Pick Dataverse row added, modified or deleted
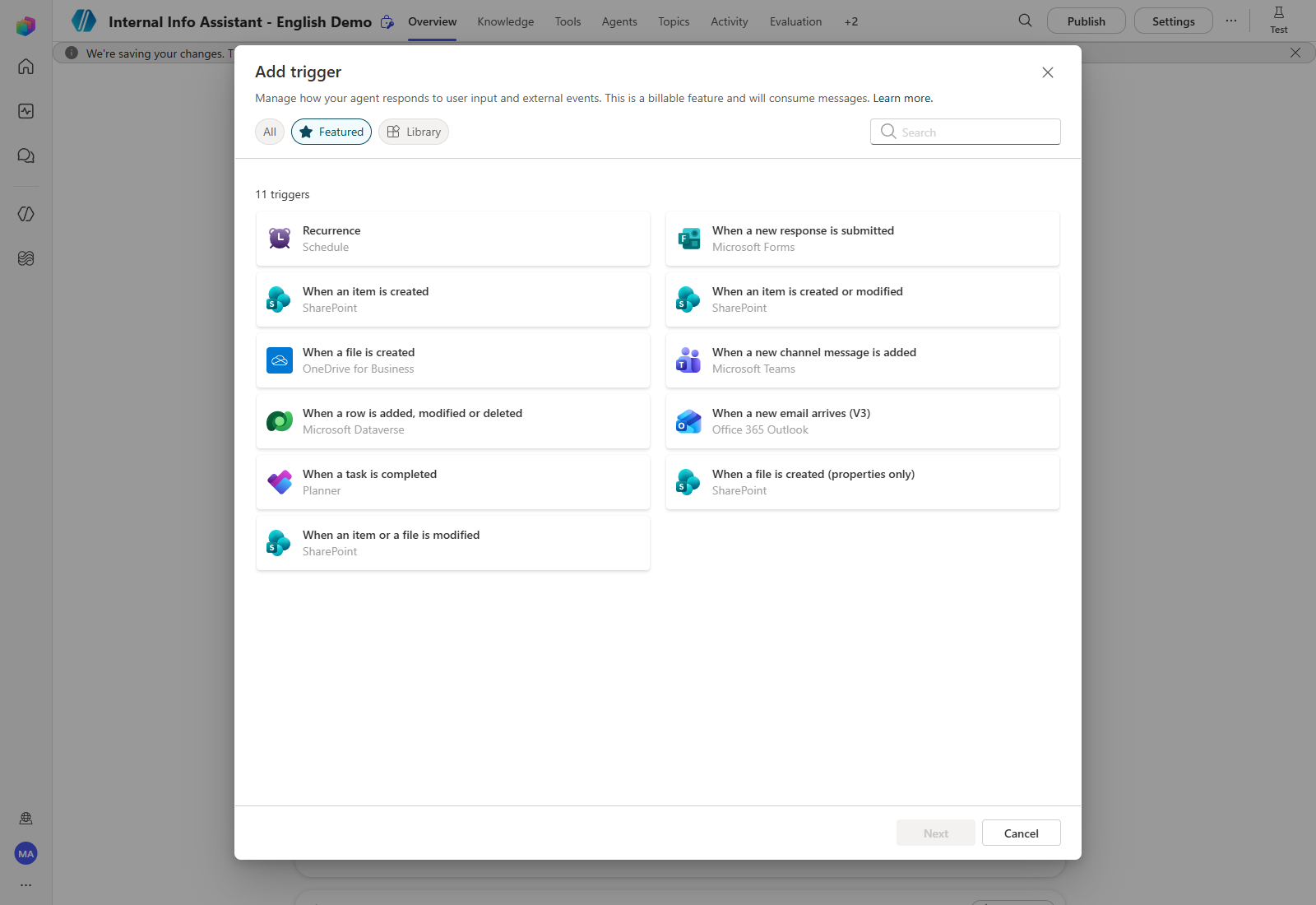The height and width of the screenshot is (905, 1316). (x=453, y=421)
